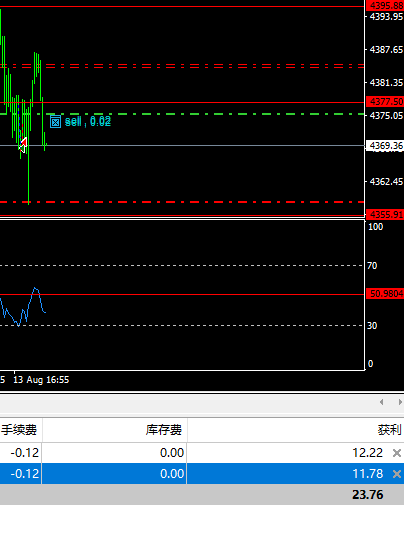
Task: Close the trade with 12.22 profit
Action: [397, 453]
